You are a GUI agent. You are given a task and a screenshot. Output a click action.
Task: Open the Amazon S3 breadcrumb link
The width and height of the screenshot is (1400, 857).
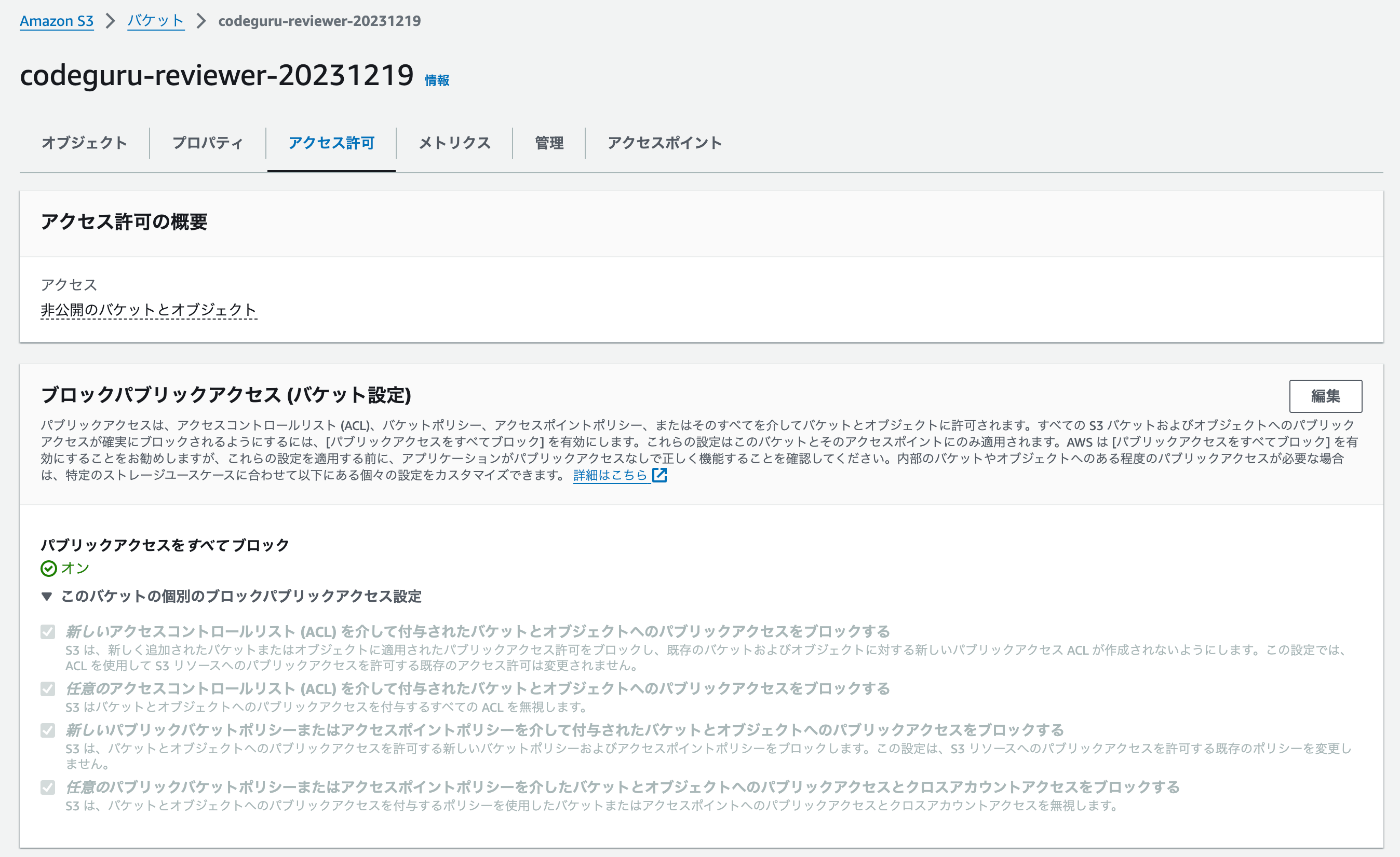(57, 21)
